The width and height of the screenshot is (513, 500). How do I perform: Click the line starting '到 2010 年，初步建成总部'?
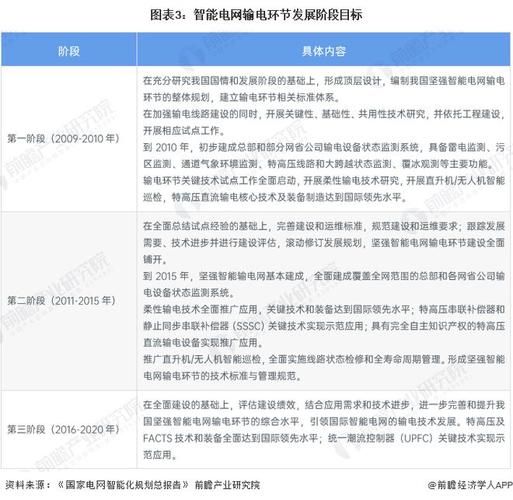coord(324,147)
